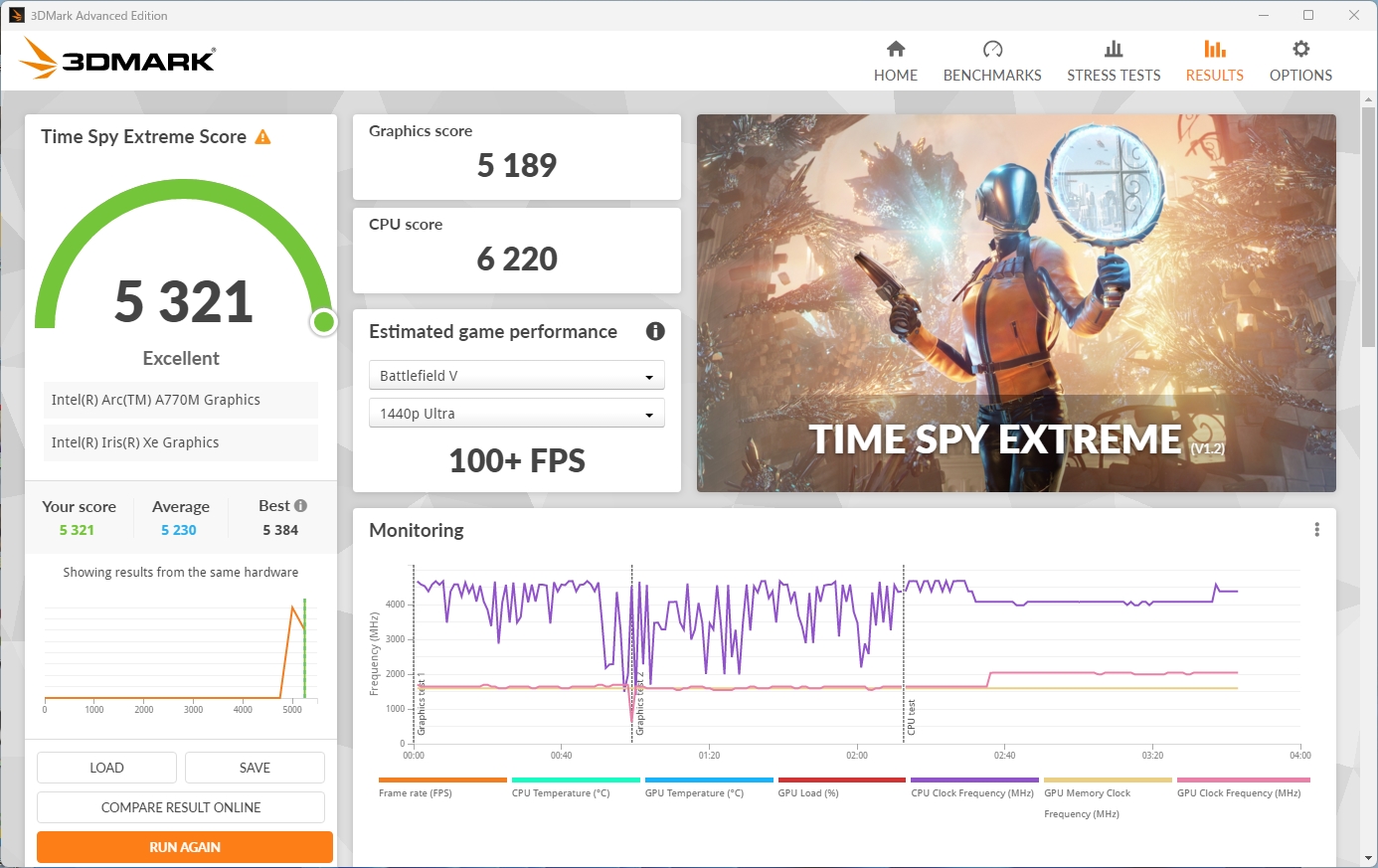Click the Benchmarks gauge icon
This screenshot has width=1378, height=868.
(992, 49)
